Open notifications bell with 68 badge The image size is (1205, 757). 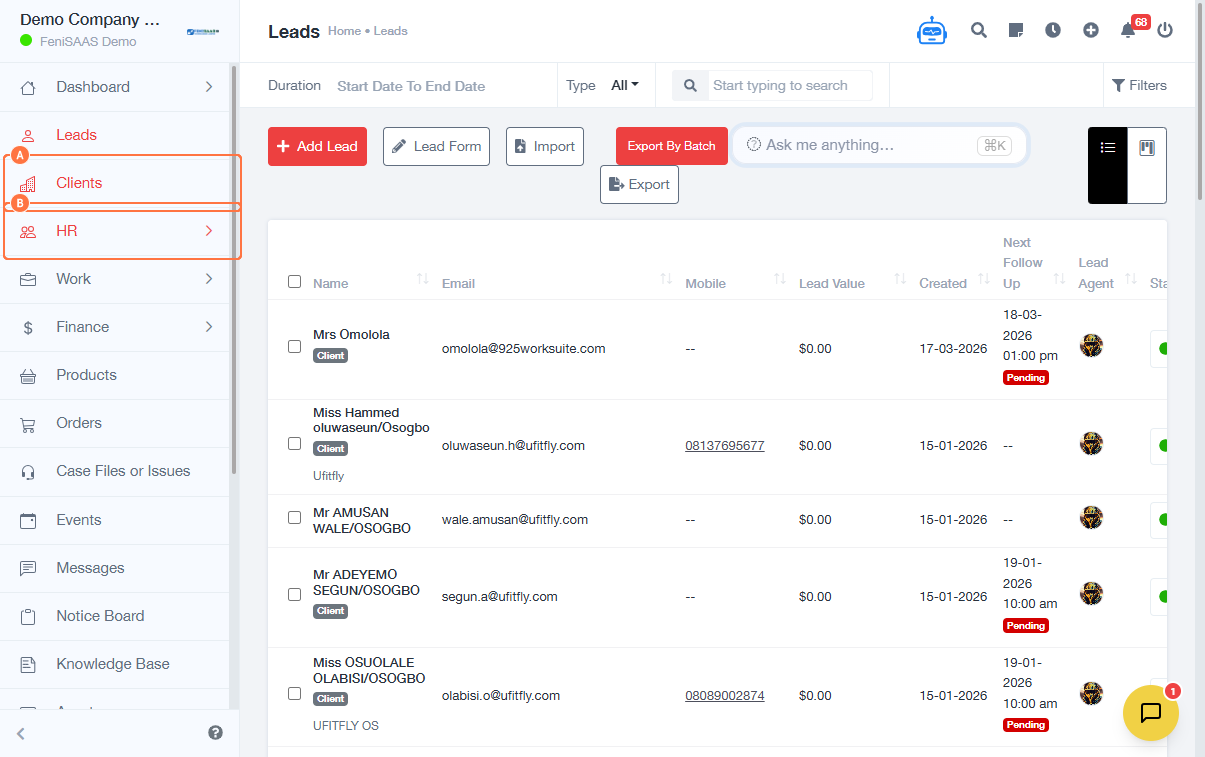coord(1128,30)
